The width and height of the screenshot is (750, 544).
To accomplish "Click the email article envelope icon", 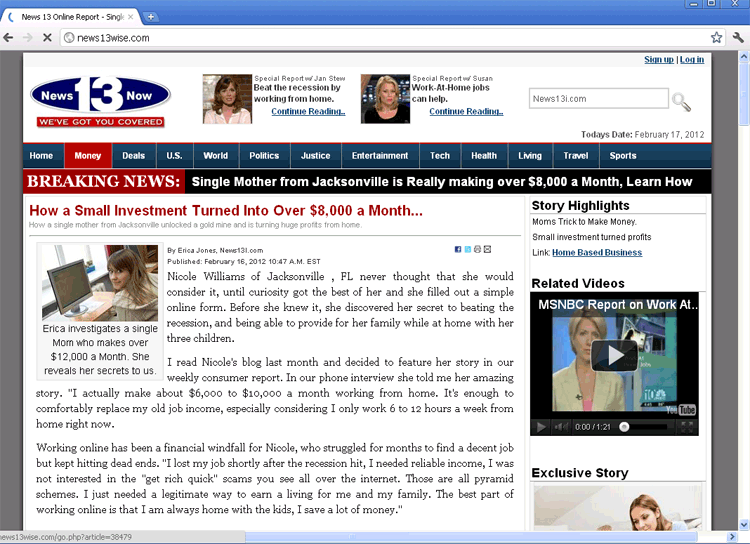I will [x=487, y=249].
